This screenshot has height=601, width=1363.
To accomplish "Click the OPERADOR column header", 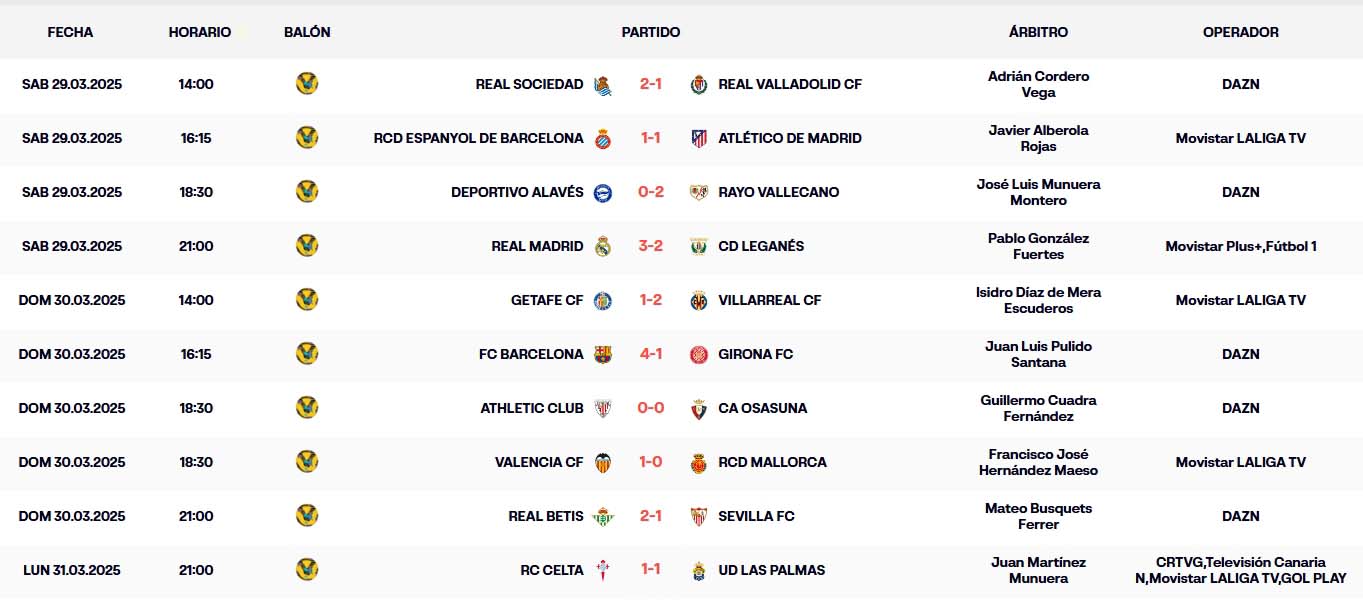I will click(x=1240, y=32).
